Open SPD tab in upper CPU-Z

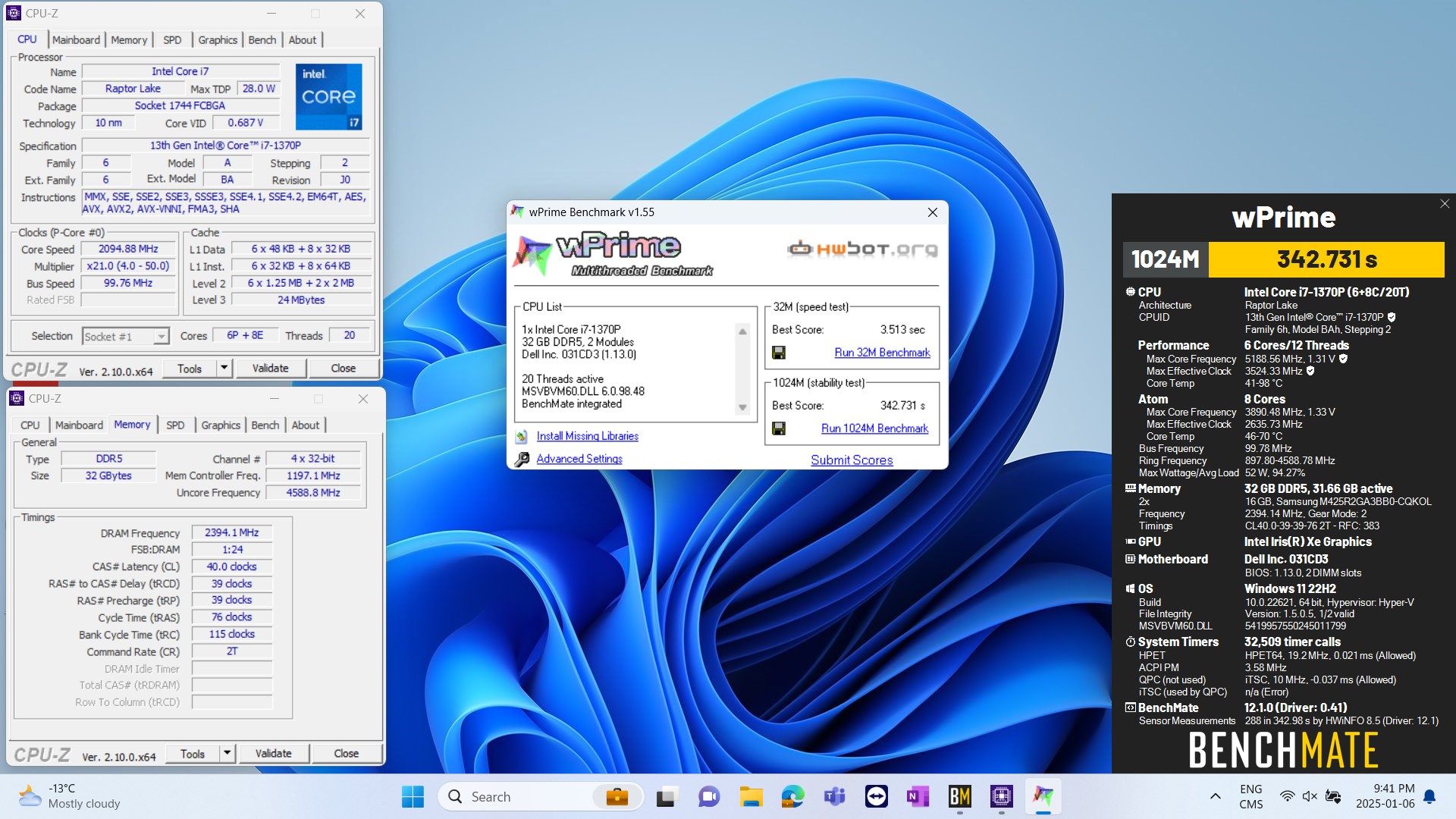pos(172,40)
